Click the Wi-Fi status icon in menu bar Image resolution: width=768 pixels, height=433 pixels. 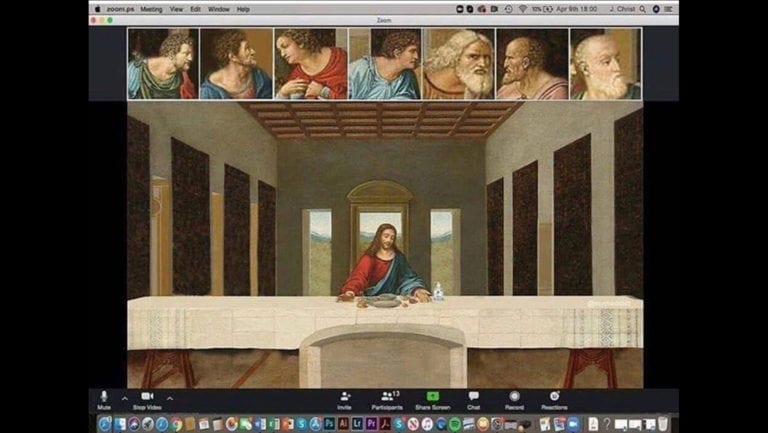click(x=523, y=9)
